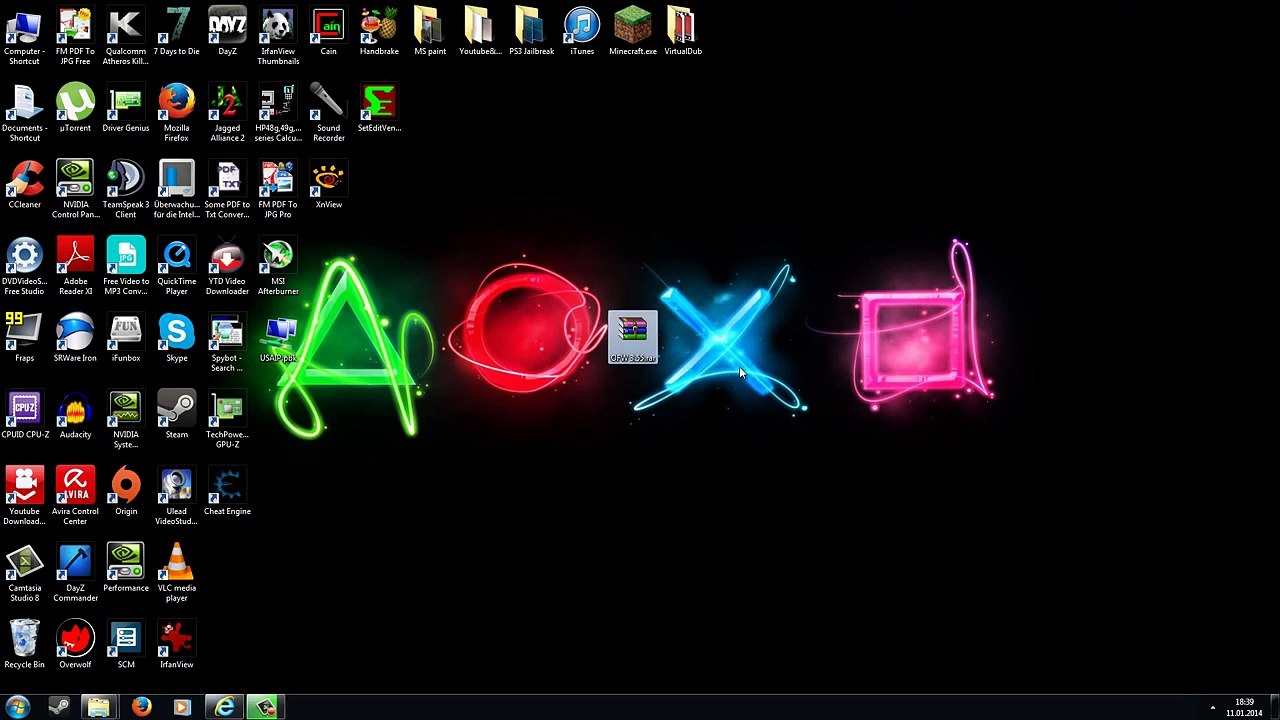This screenshot has height=720, width=1280.
Task: Select the SCM desktop icon
Action: 125,645
